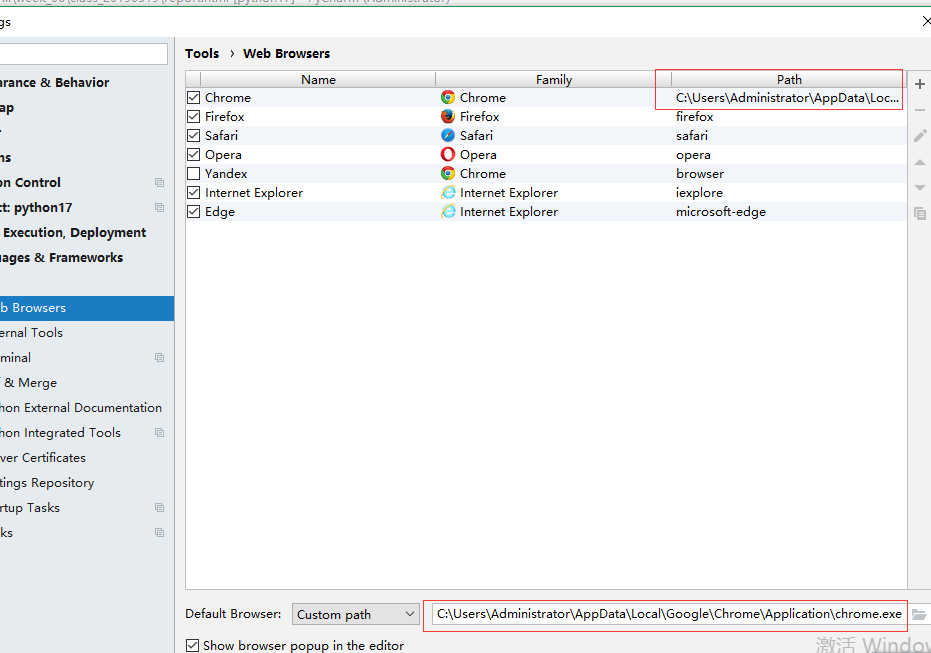The image size is (931, 653).
Task: Select the Firefox browser icon
Action: click(x=449, y=116)
